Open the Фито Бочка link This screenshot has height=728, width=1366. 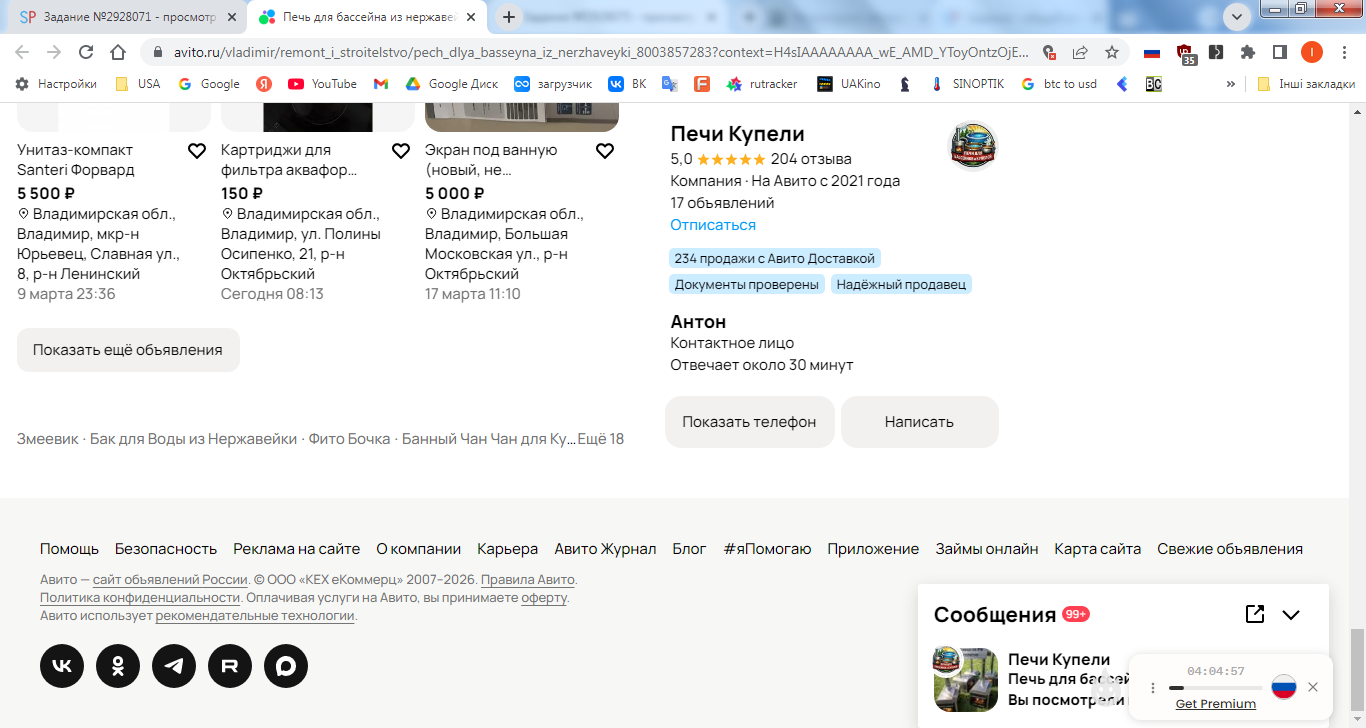pos(349,439)
